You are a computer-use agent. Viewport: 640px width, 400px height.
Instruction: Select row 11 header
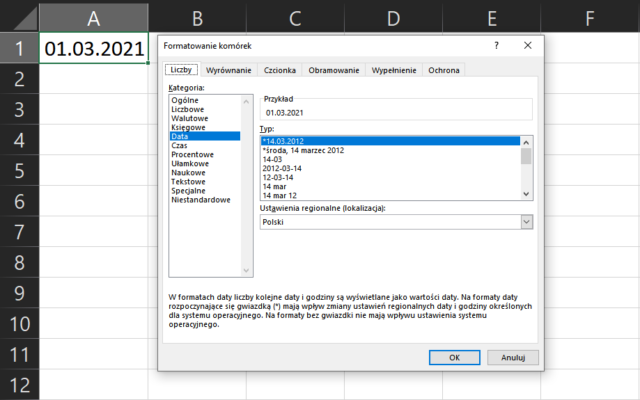click(x=19, y=354)
